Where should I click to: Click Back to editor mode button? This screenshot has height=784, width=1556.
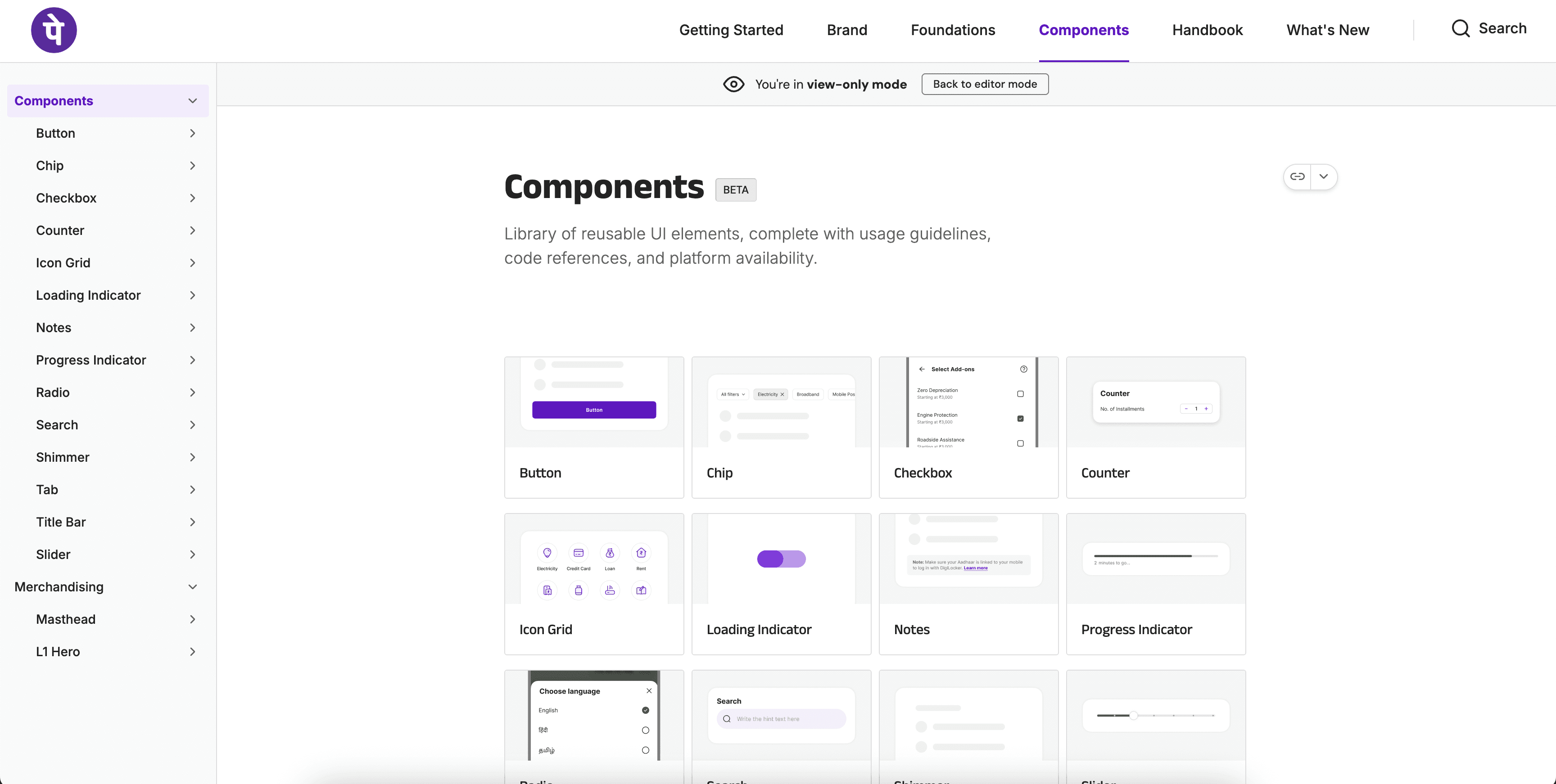pos(985,84)
